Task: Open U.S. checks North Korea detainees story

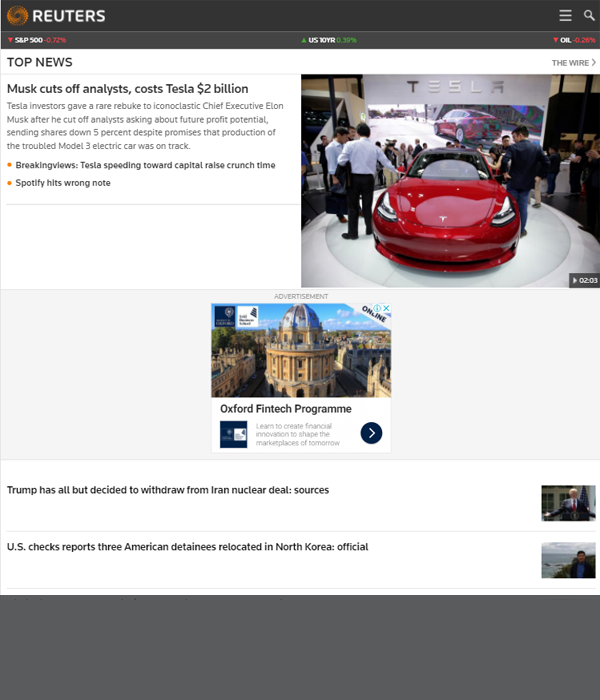Action: (x=188, y=547)
